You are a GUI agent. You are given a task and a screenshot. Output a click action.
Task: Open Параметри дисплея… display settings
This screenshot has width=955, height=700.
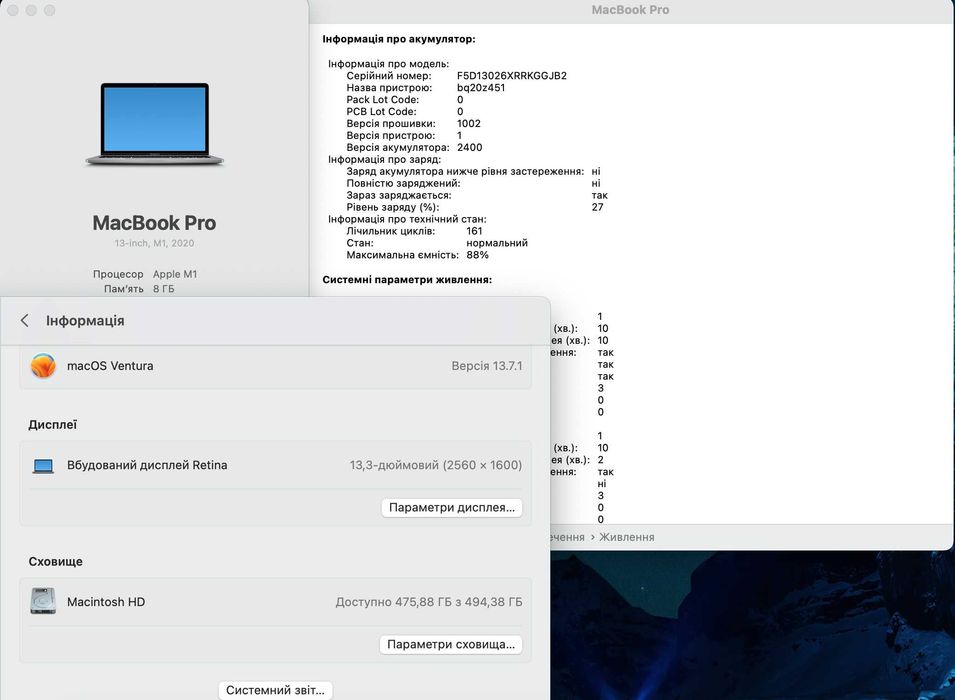point(452,507)
